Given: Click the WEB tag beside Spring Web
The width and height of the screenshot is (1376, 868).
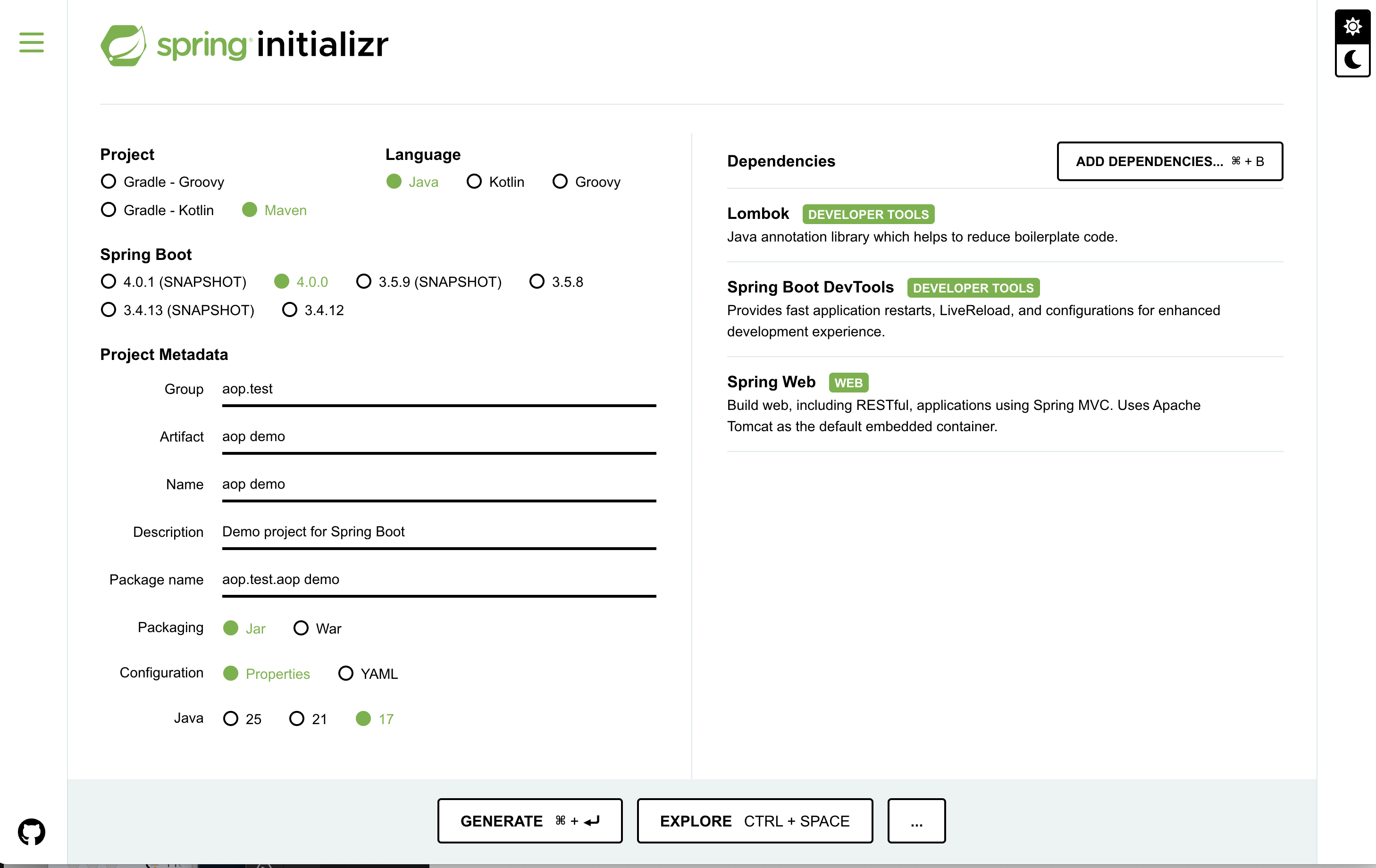Looking at the screenshot, I should click(848, 382).
